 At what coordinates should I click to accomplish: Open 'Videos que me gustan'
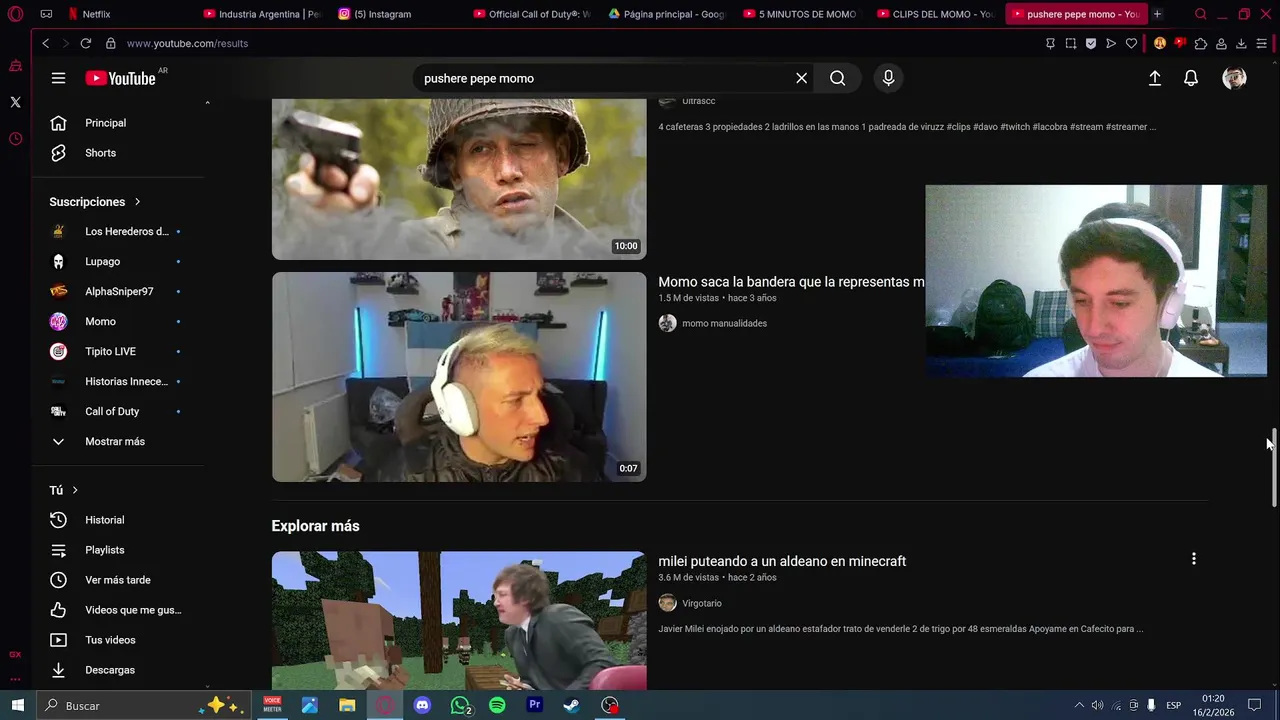click(x=120, y=610)
